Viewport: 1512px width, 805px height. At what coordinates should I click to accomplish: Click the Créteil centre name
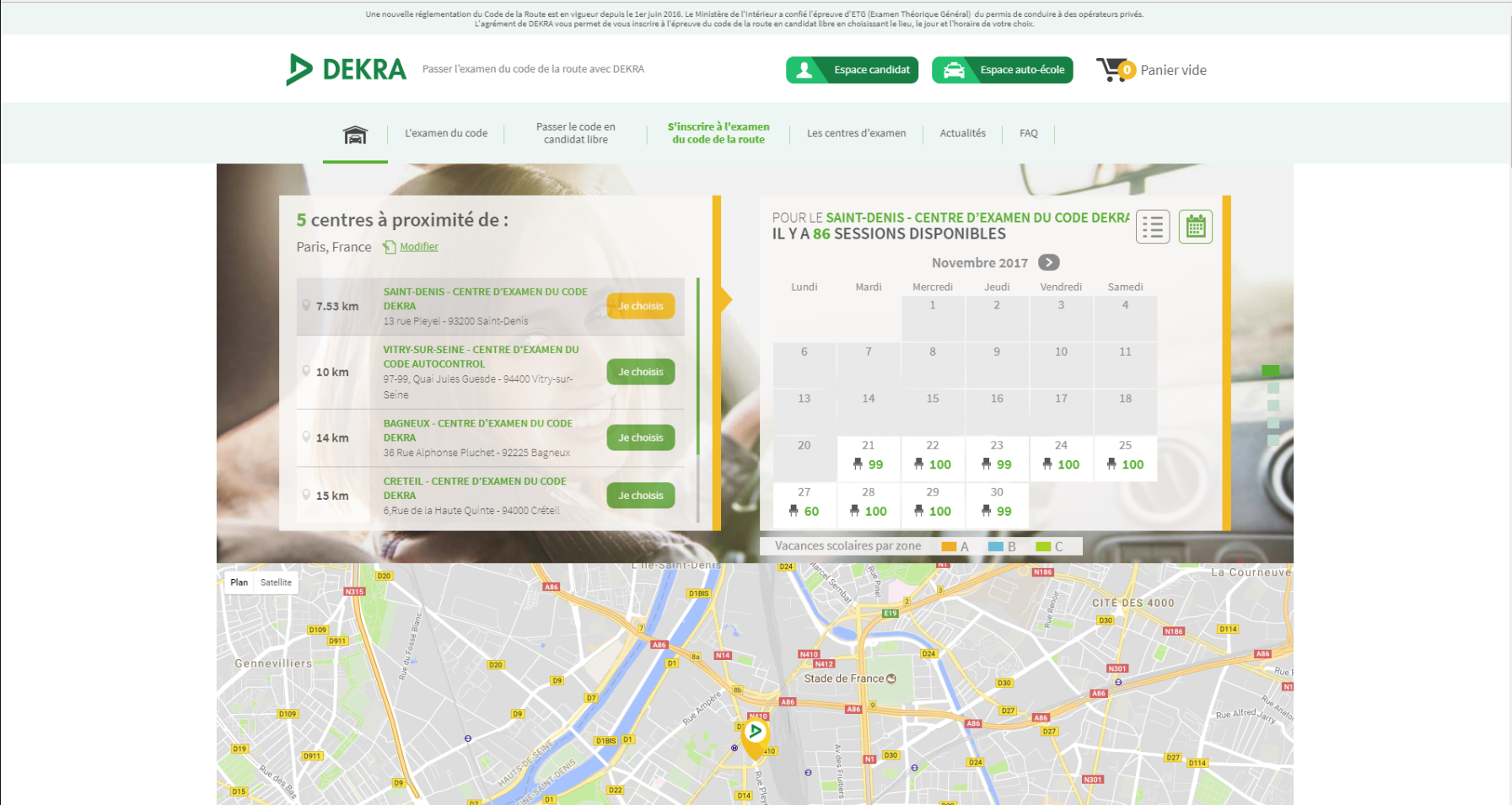coord(475,488)
